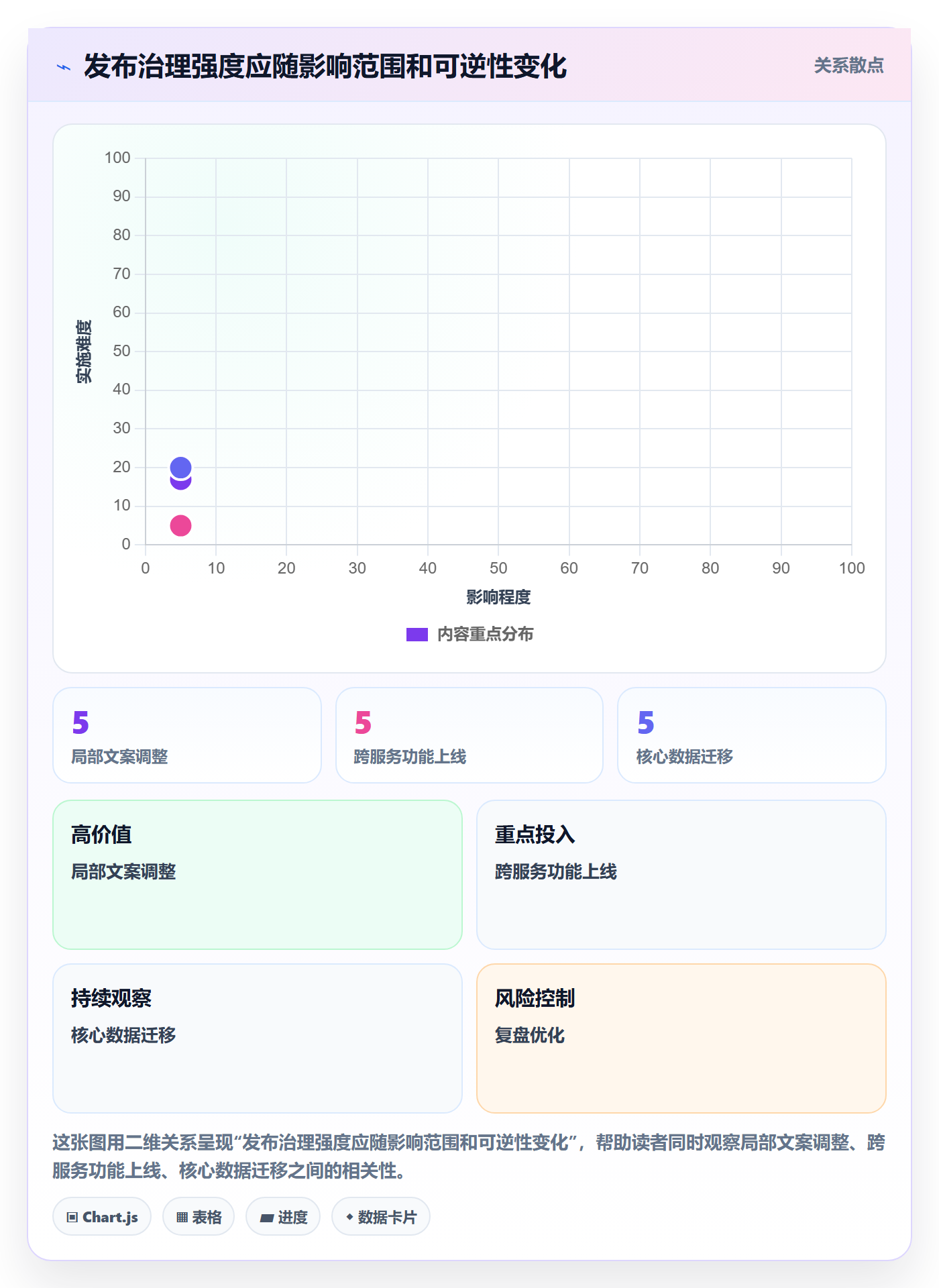Click the 表格 tag chip
Viewport: 939px width, 1288px height.
tap(199, 1217)
